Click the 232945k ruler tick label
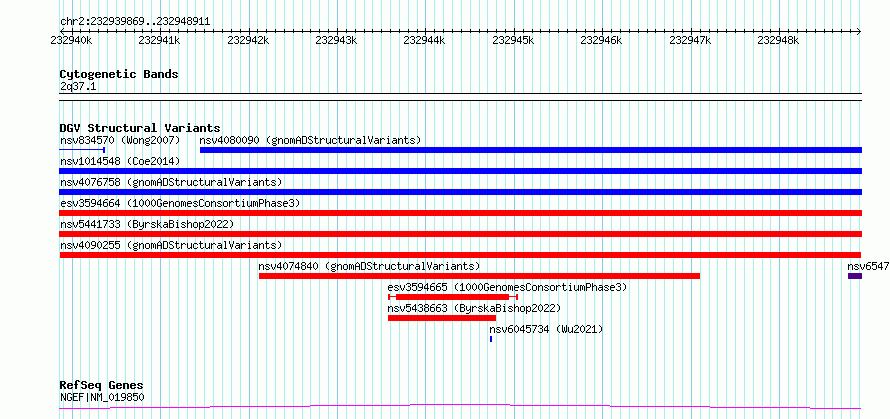Viewport: 890px width, 419px height. click(514, 40)
